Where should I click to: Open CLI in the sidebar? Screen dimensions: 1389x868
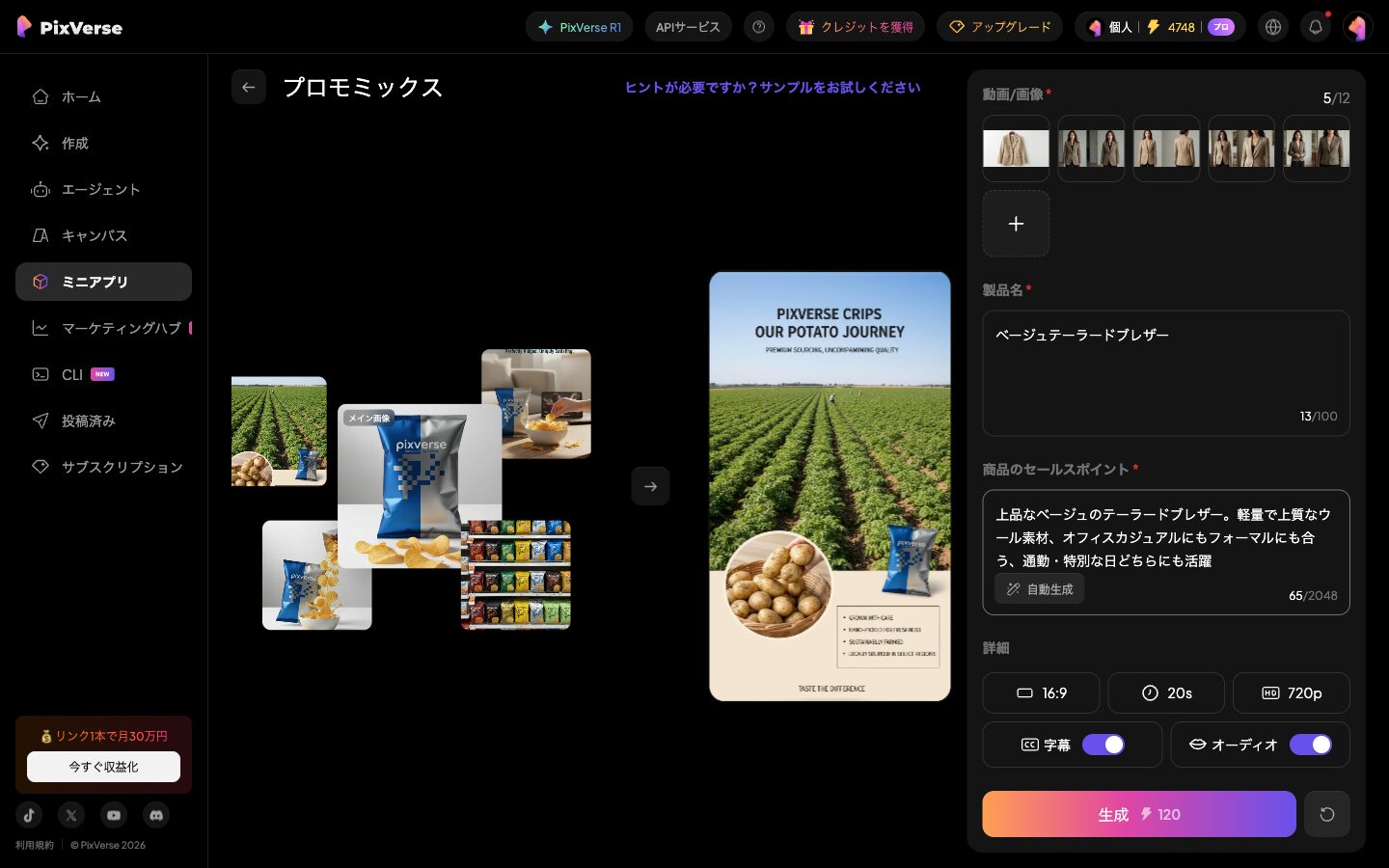[103, 374]
